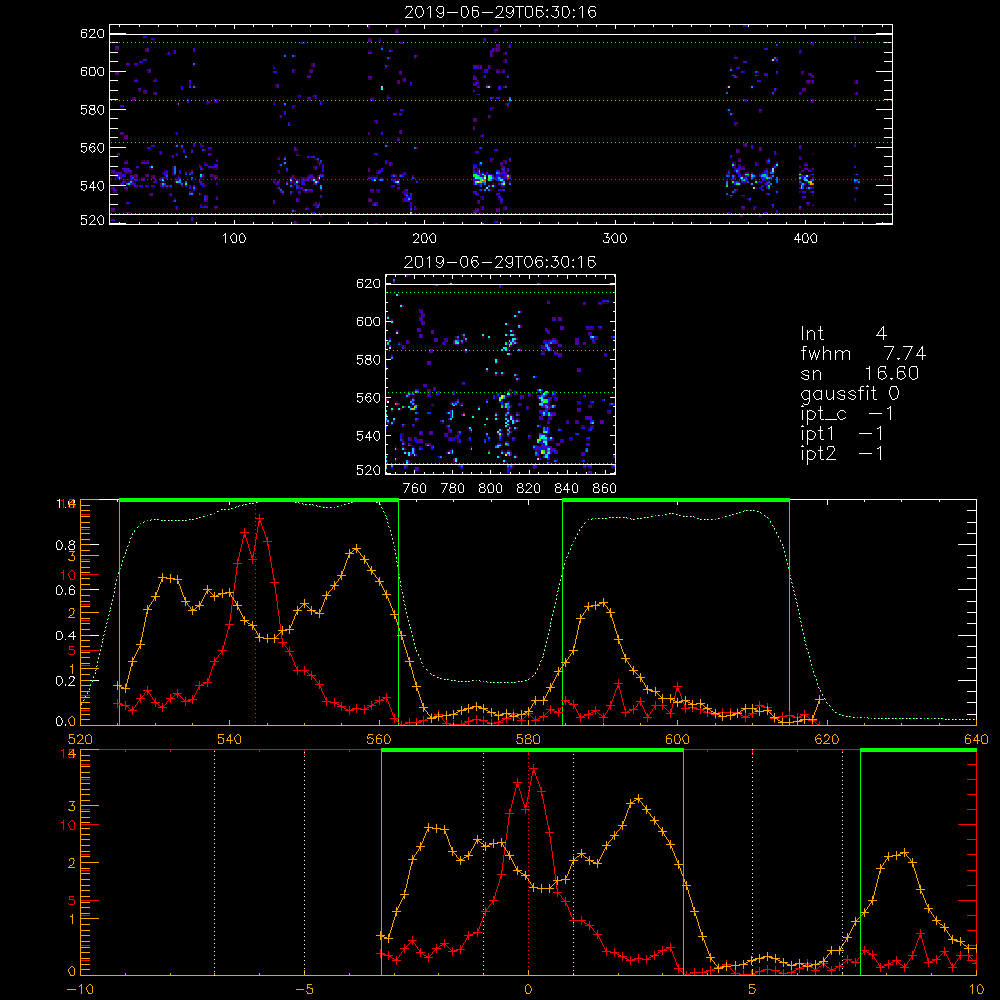Click the top plot title 2019-06-29T06:30:16
The height and width of the screenshot is (1000, 1000).
[x=500, y=12]
